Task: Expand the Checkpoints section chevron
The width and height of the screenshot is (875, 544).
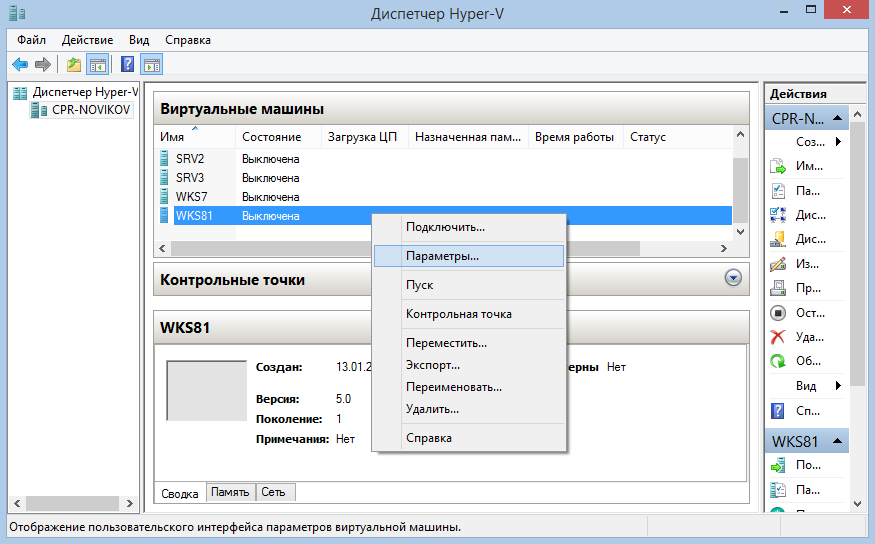Action: click(734, 280)
